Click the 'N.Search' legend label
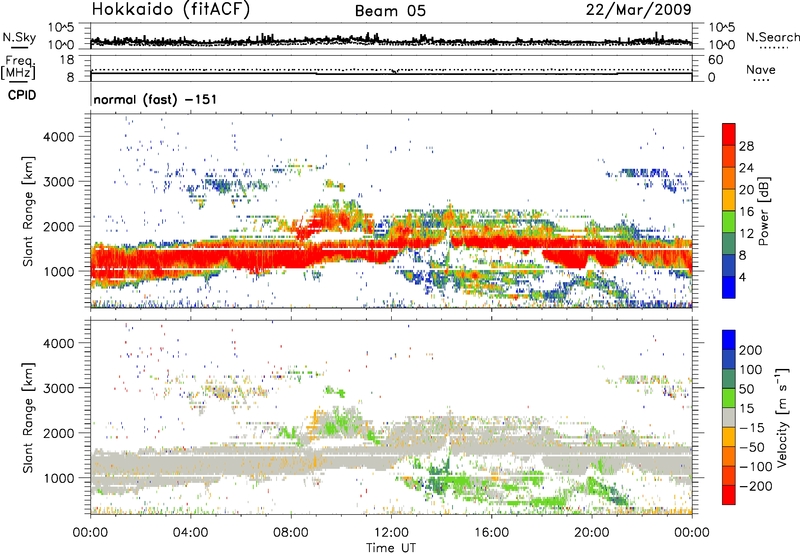The image size is (800, 554). (x=772, y=37)
